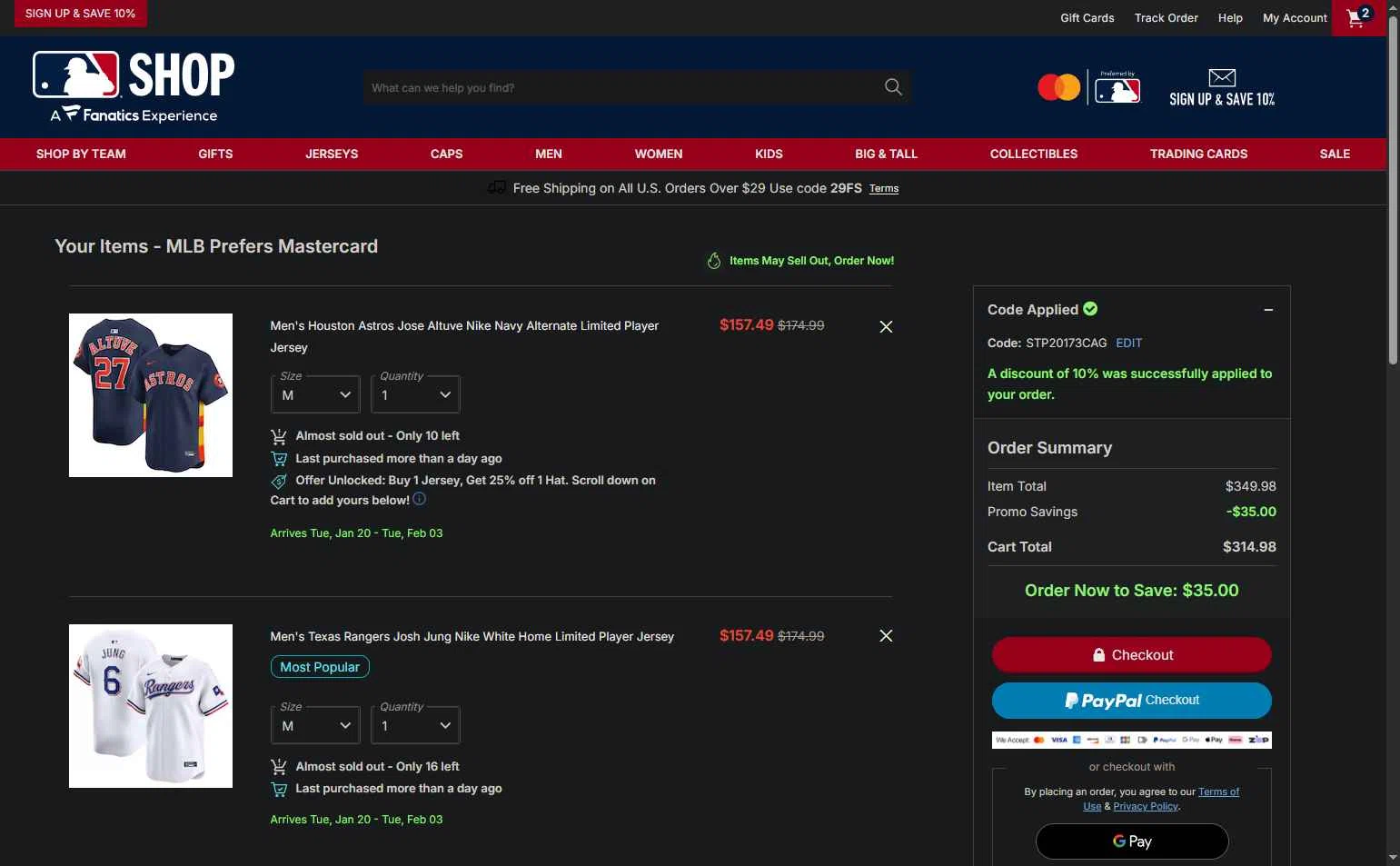Collapse the Code Applied section
This screenshot has width=1400, height=866.
pyautogui.click(x=1268, y=310)
